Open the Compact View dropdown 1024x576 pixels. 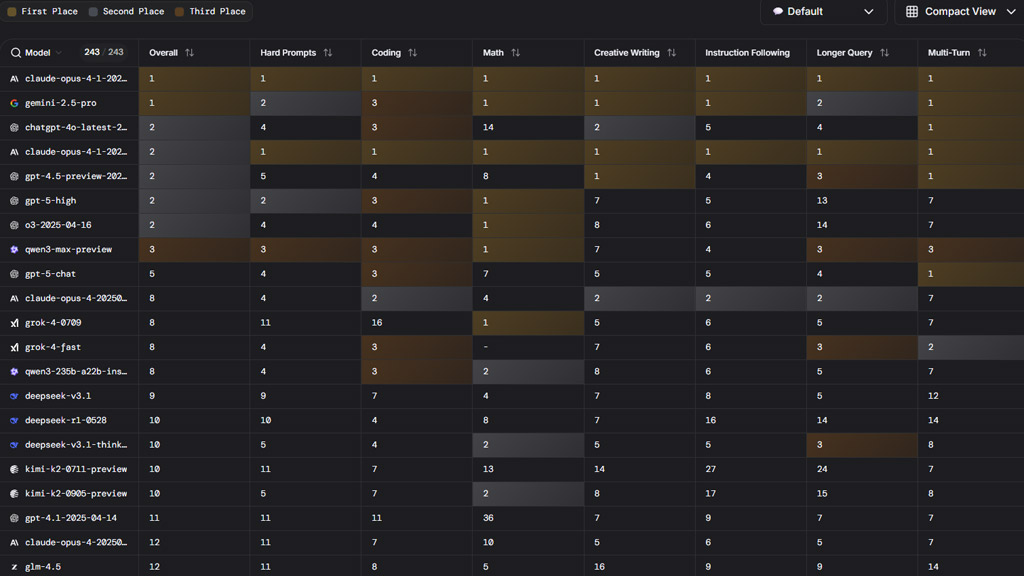coord(960,12)
